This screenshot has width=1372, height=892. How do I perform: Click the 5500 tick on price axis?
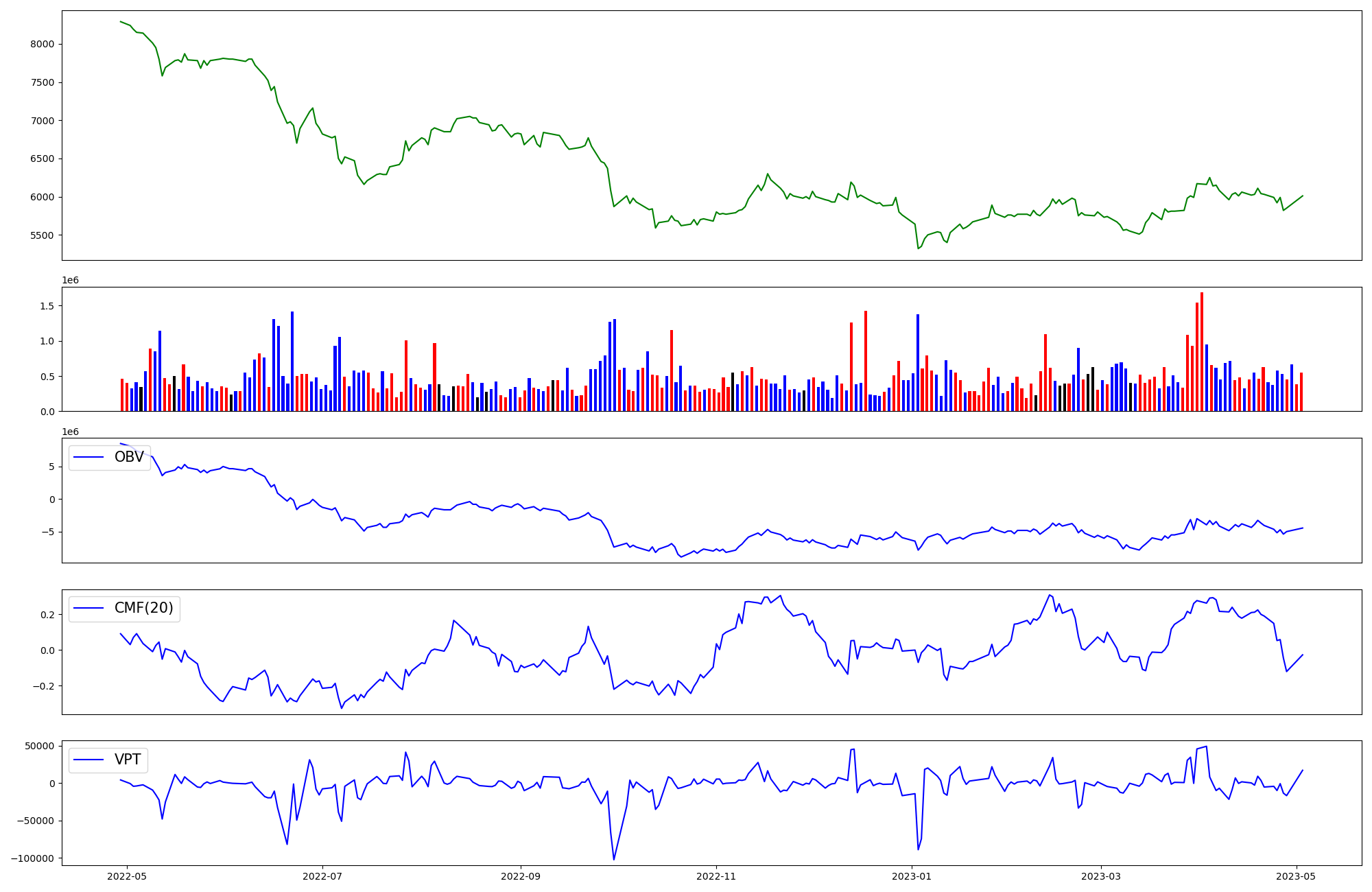click(x=43, y=235)
